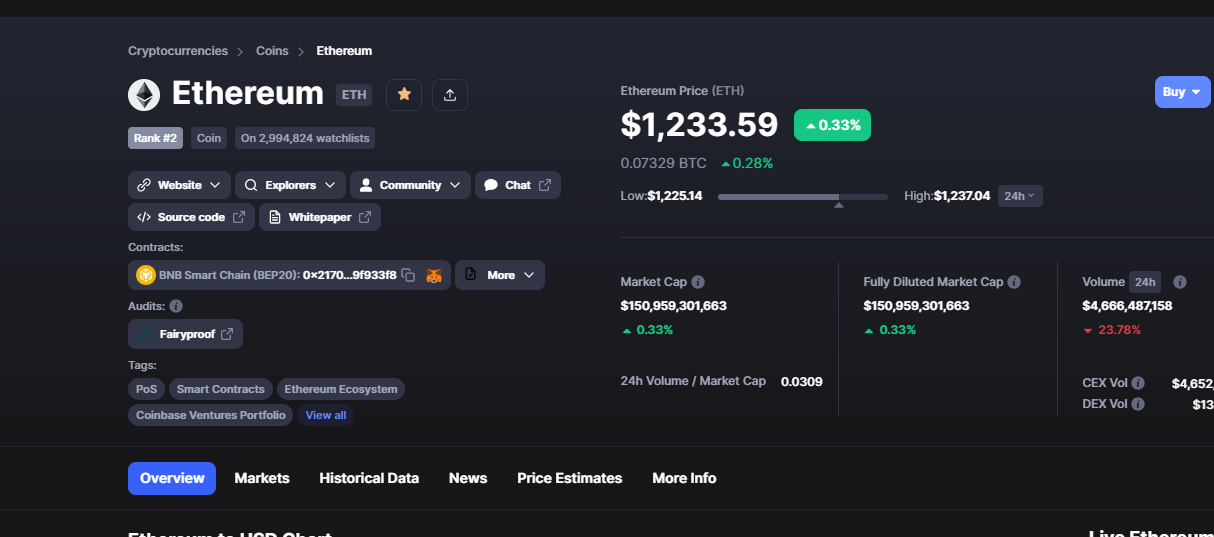The height and width of the screenshot is (537, 1214).
Task: Click the info icon beside Market Cap
Action: click(698, 282)
